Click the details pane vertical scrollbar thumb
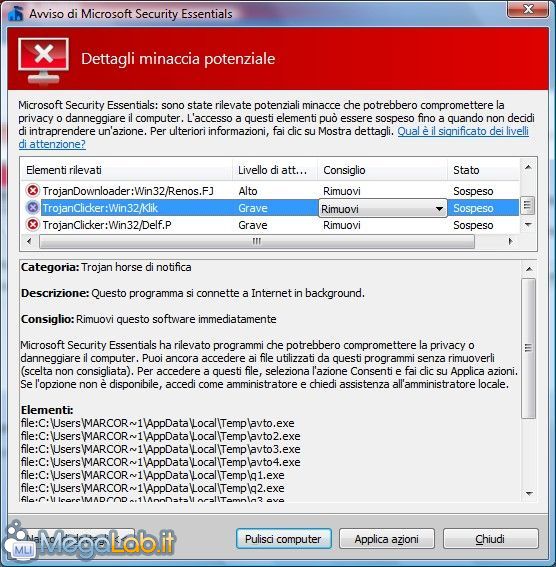 [x=529, y=348]
